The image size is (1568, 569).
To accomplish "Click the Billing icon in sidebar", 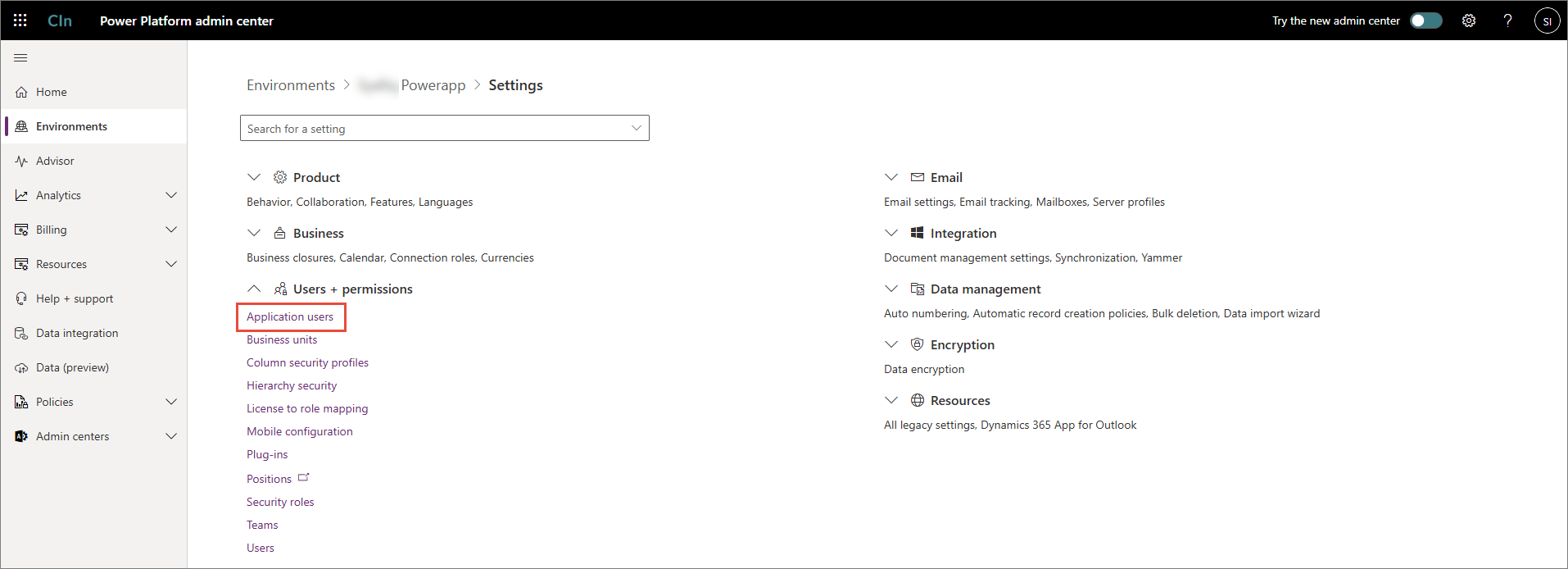I will click(x=21, y=230).
